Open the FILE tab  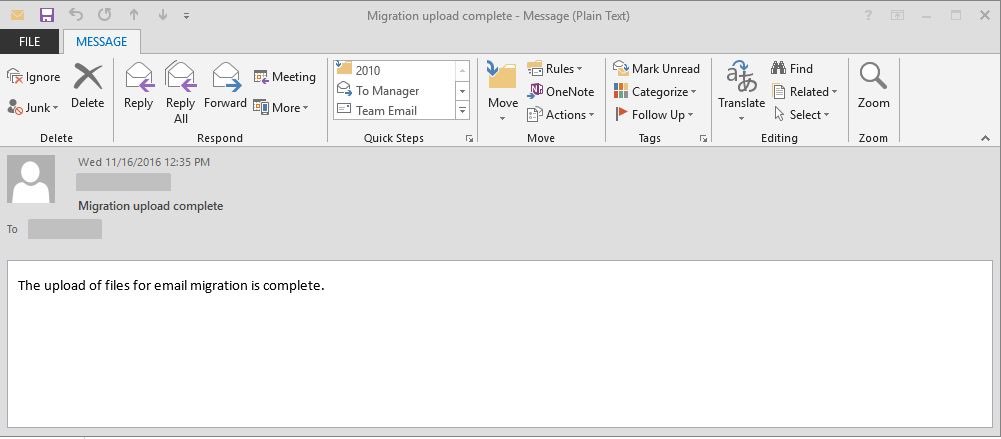tap(29, 41)
